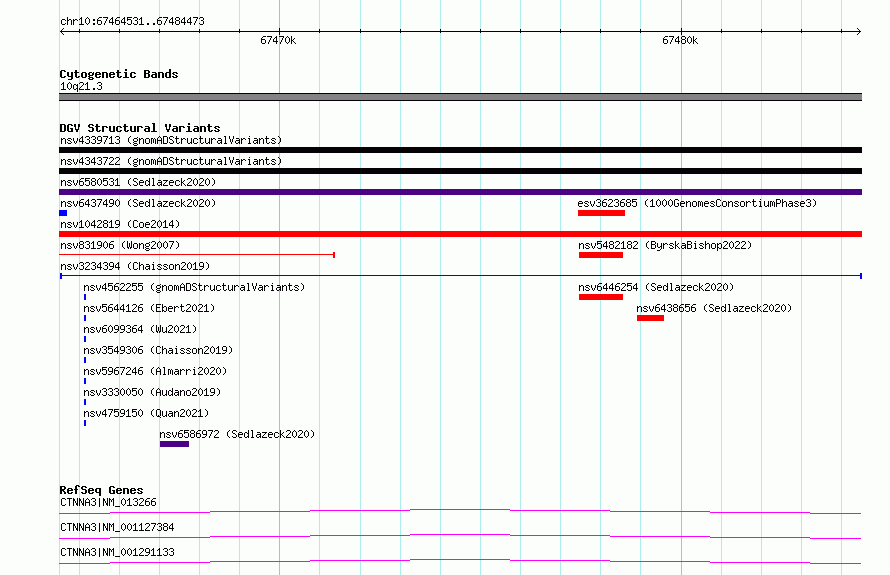Screen dimensions: 890x575
Task: Click the small blue bar under nsv6437490
Action: pyautogui.click(x=63, y=213)
